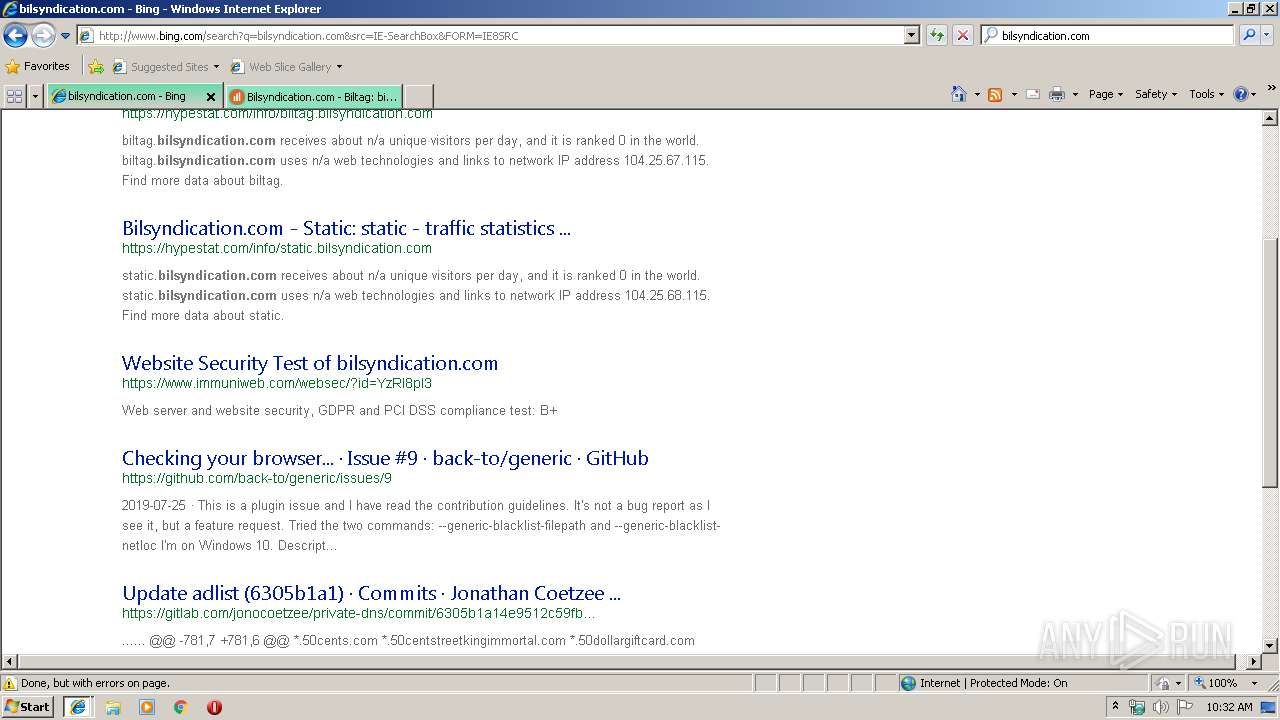This screenshot has height=720, width=1280.
Task: Click the Home icon in command bar
Action: pyautogui.click(x=958, y=94)
